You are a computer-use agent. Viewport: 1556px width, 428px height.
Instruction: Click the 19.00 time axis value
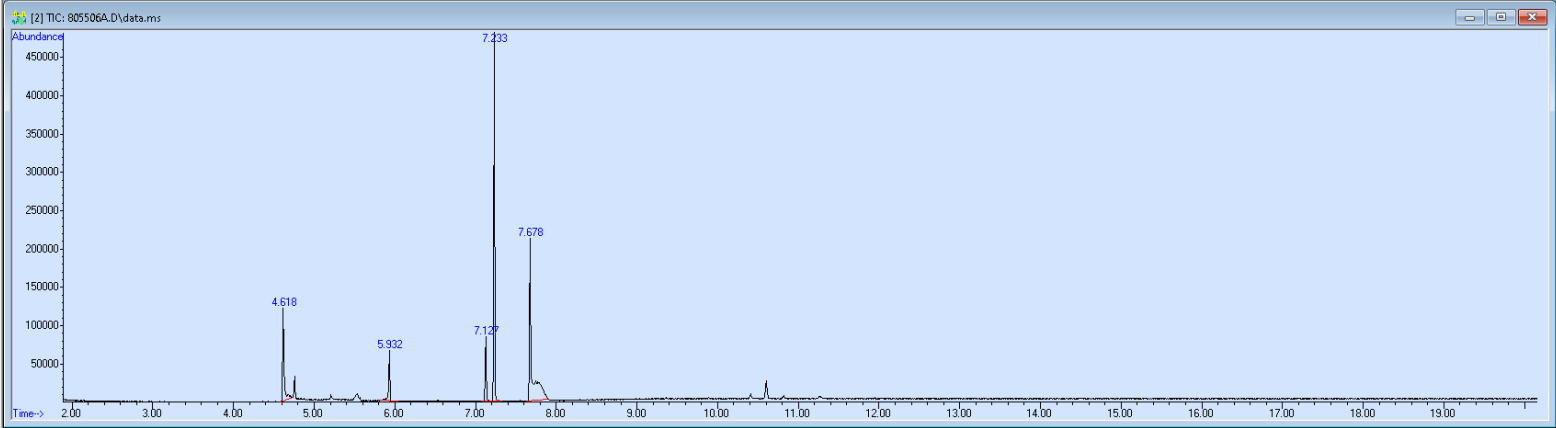point(1443,412)
